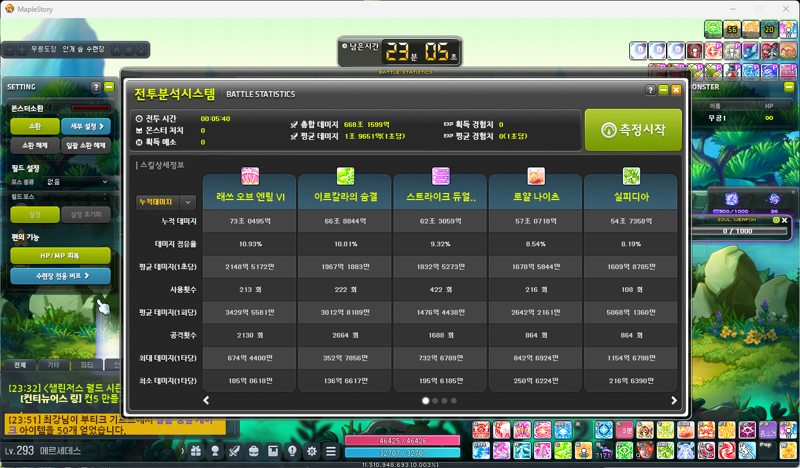Click the green toggle on Soul Weapon gauge
Screen dimensions: 800x468
(776, 220)
